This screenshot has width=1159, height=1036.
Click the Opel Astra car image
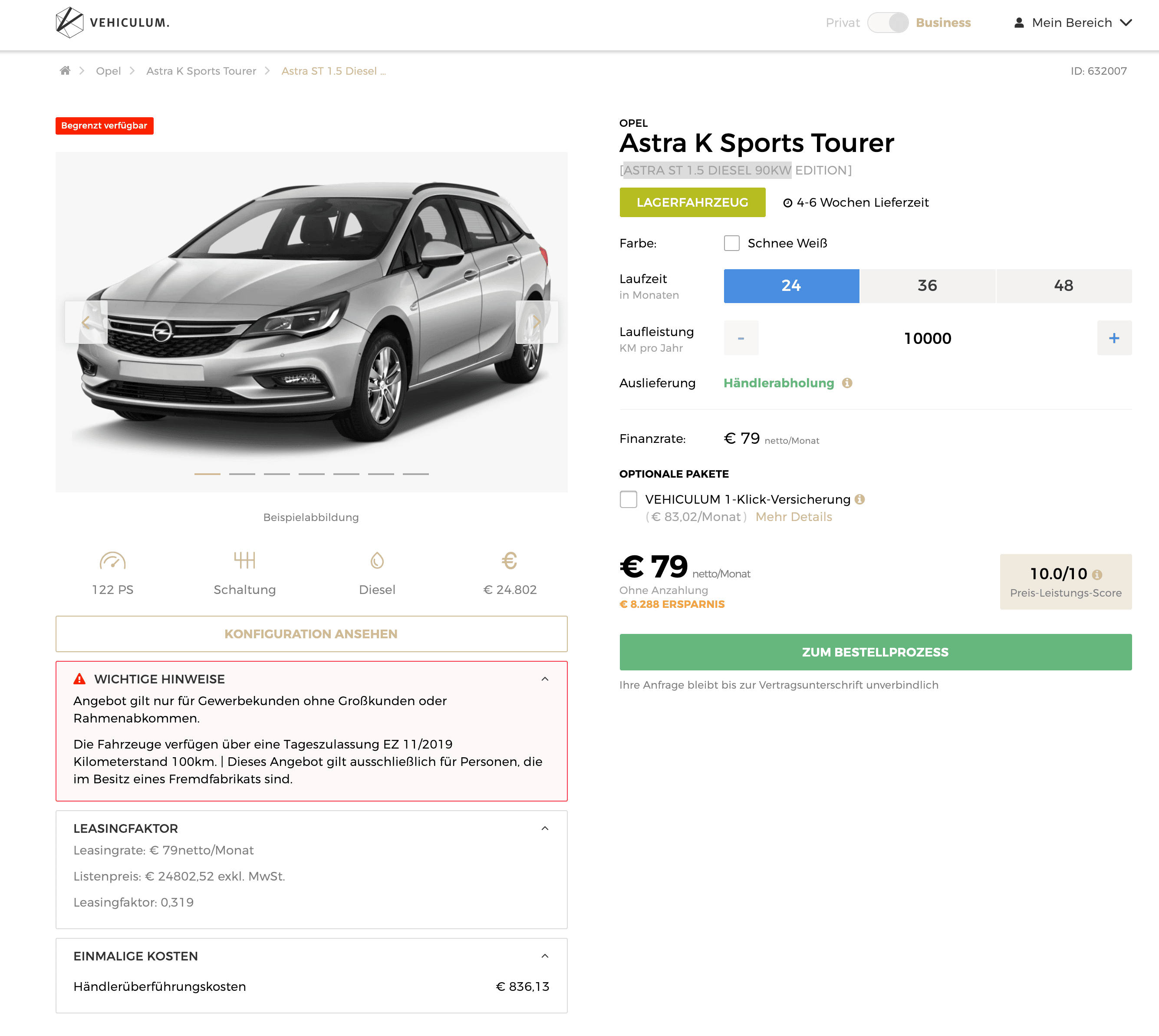click(311, 322)
